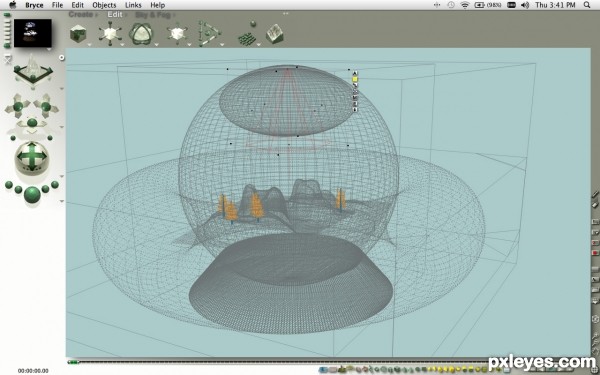Select the Reposition cube tool
The image size is (600, 375).
tap(177, 33)
